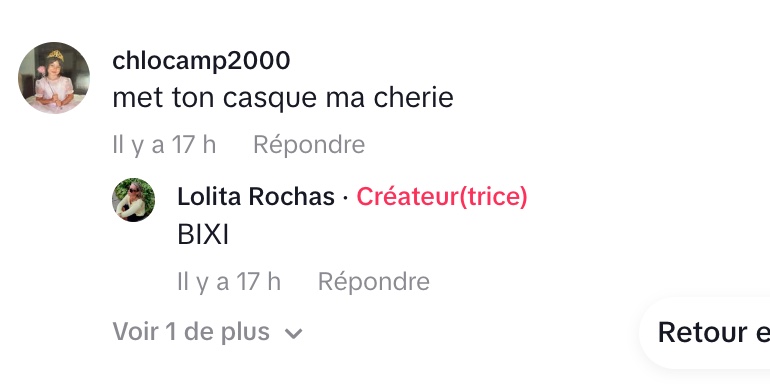770x384 pixels.
Task: Click the word "Rochas" in the creator name
Action: coord(292,197)
